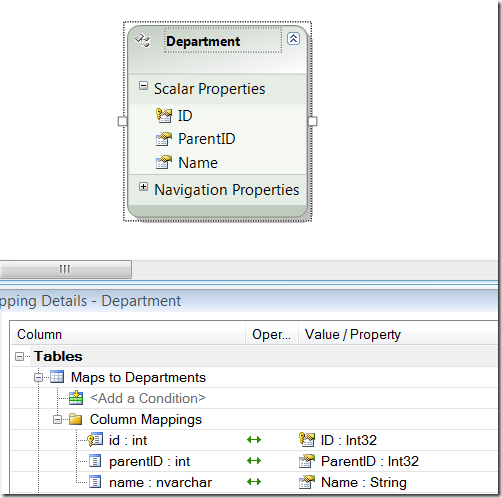The height and width of the screenshot is (498, 502).
Task: Select the Maps to Departments row
Action: (138, 377)
